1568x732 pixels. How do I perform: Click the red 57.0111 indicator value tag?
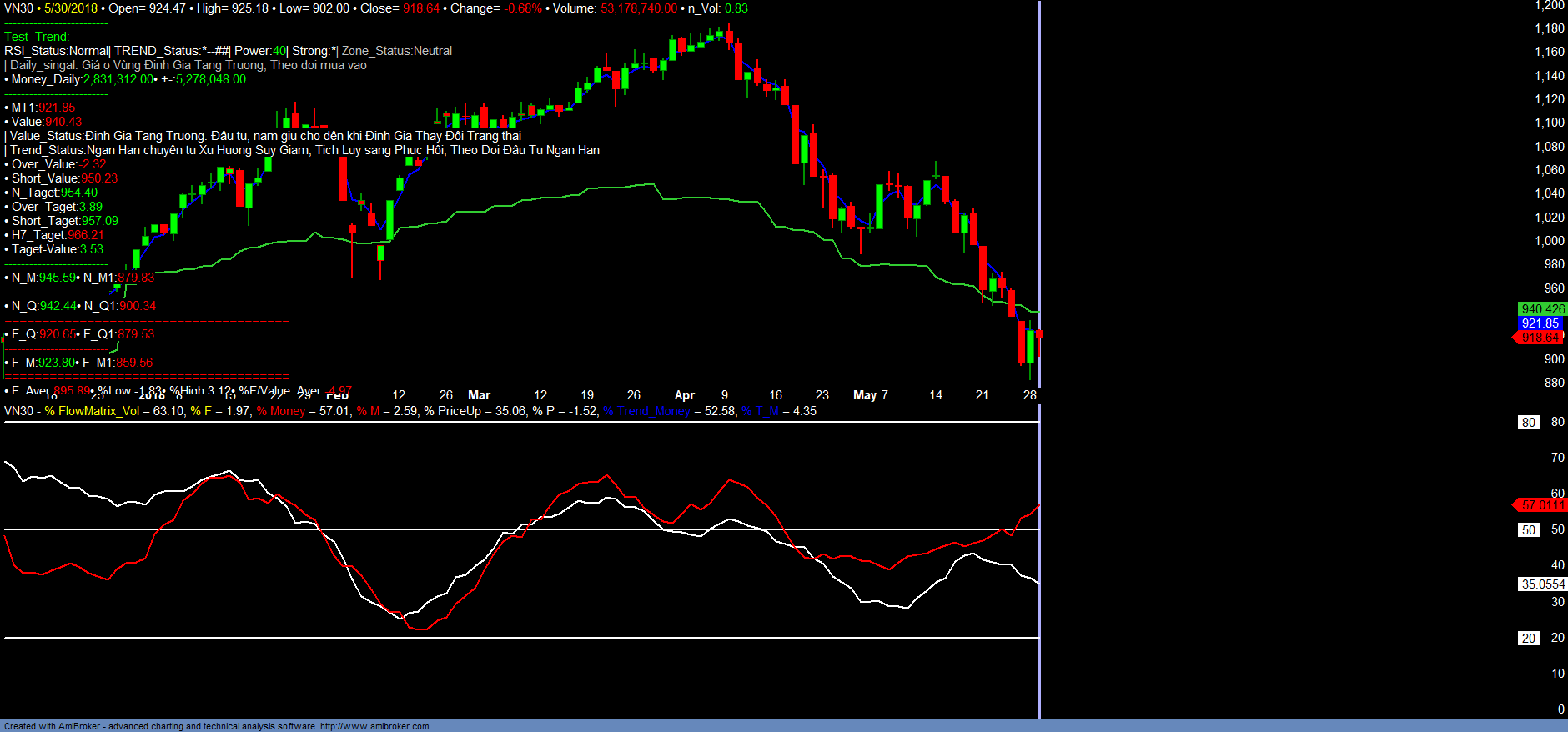[x=1541, y=505]
